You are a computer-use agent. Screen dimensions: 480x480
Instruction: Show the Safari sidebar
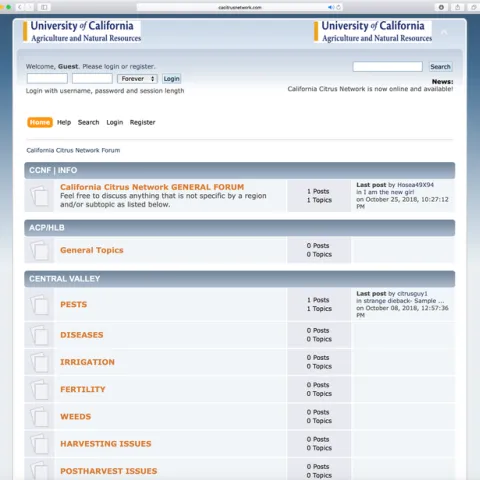(44, 7)
